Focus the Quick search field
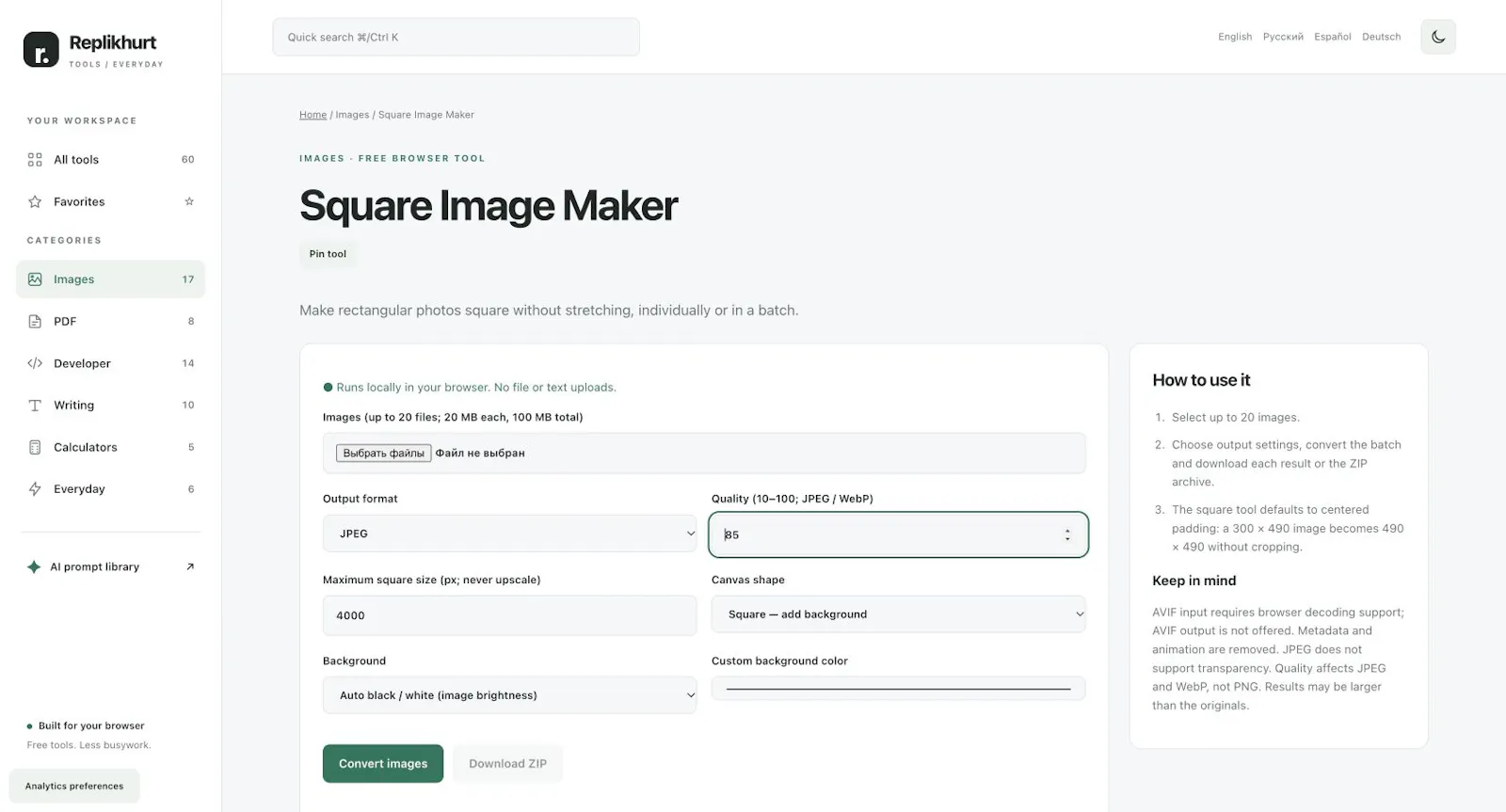The height and width of the screenshot is (812, 1506). [x=456, y=37]
